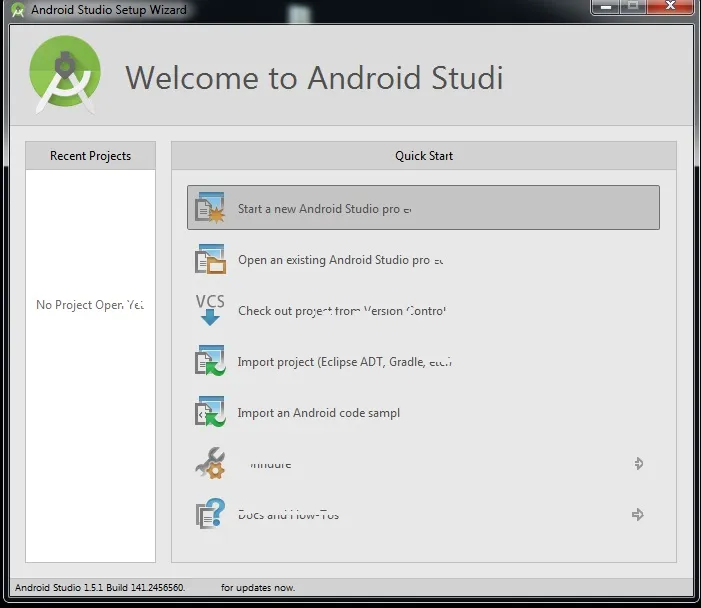Click the Docs and How-Tos question mark icon
Screen dimensions: 701x608
210,514
